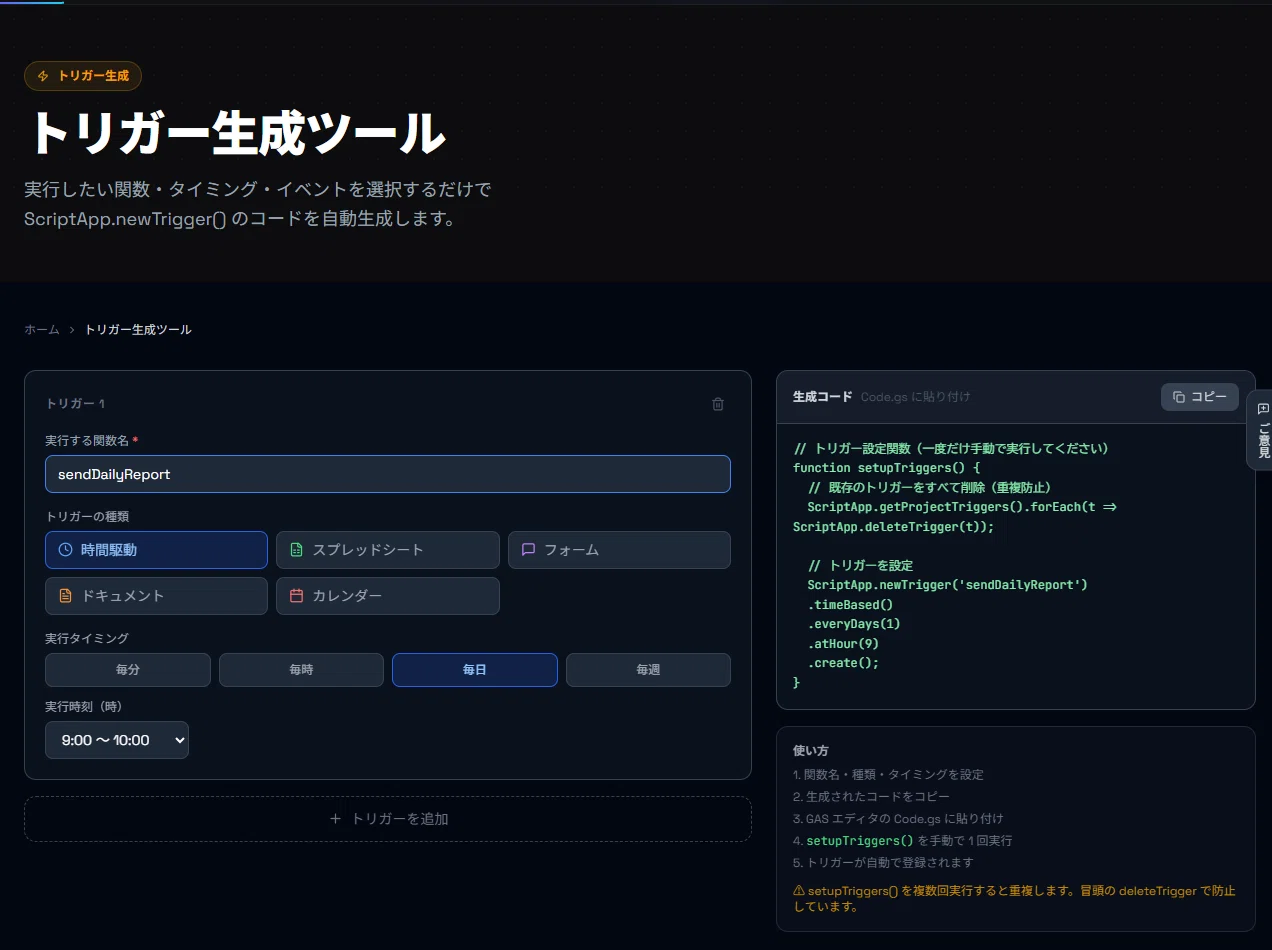
Task: Set the timing to 毎週
Action: (x=648, y=670)
